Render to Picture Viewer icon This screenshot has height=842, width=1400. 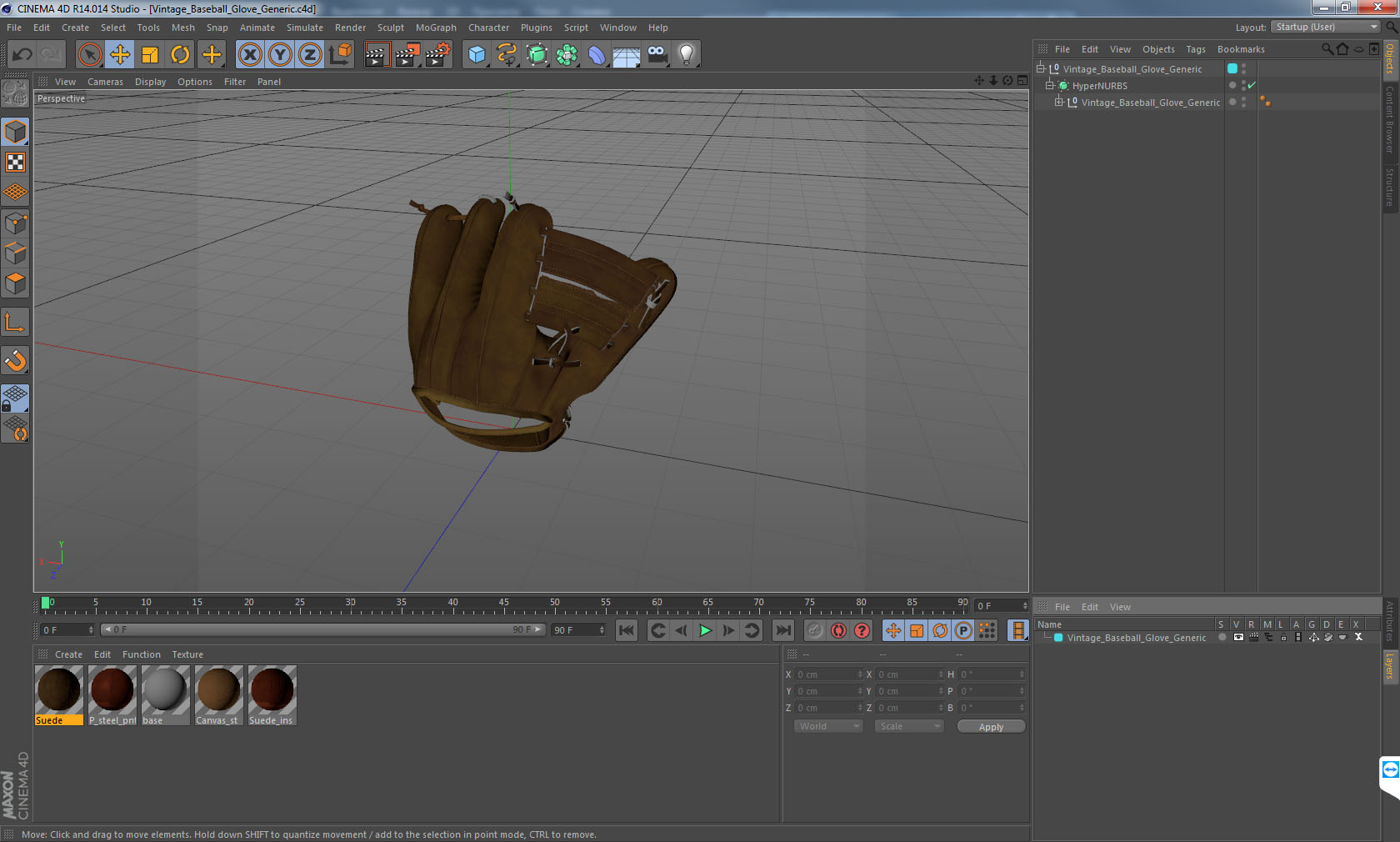(x=407, y=55)
